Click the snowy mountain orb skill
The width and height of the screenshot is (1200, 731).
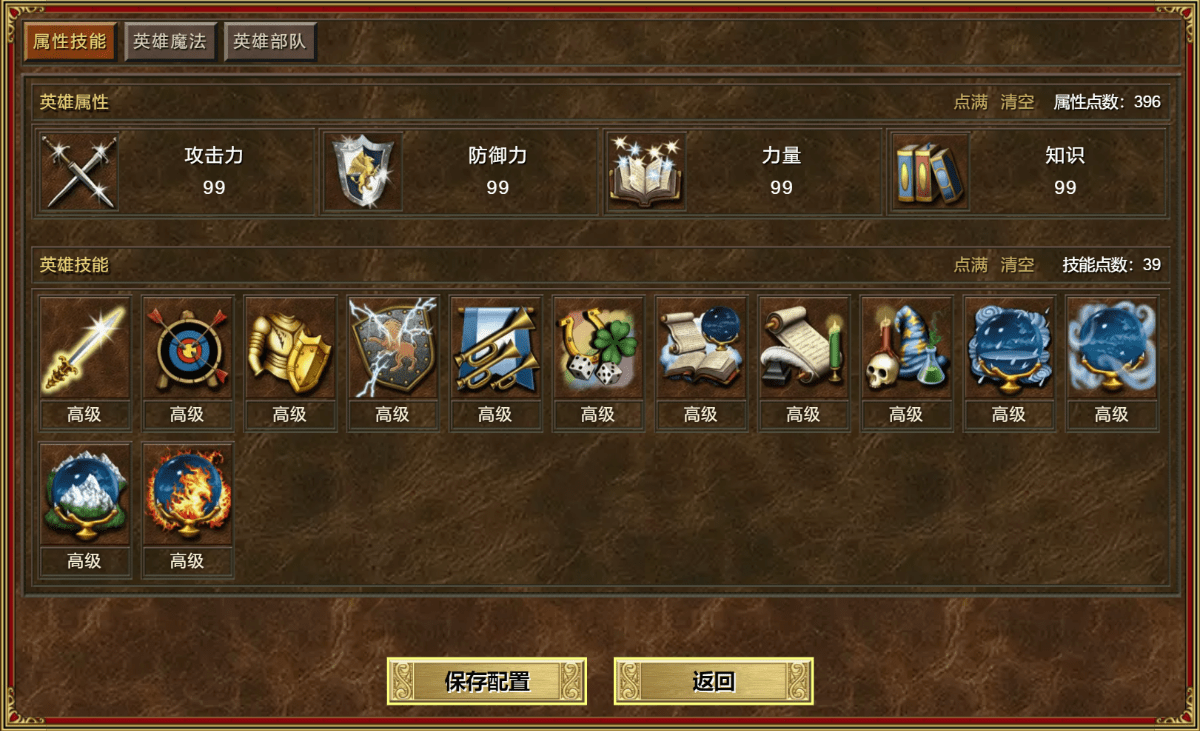pyautogui.click(x=84, y=495)
